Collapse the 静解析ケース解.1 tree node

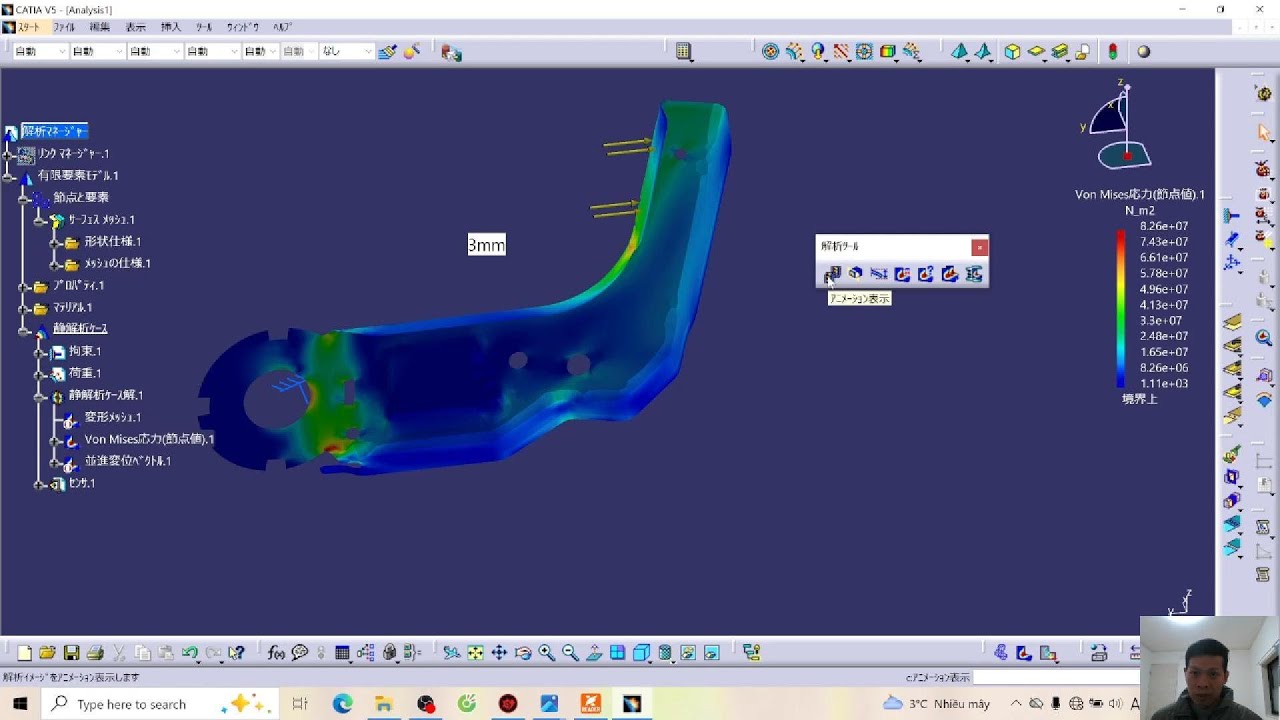pos(40,396)
